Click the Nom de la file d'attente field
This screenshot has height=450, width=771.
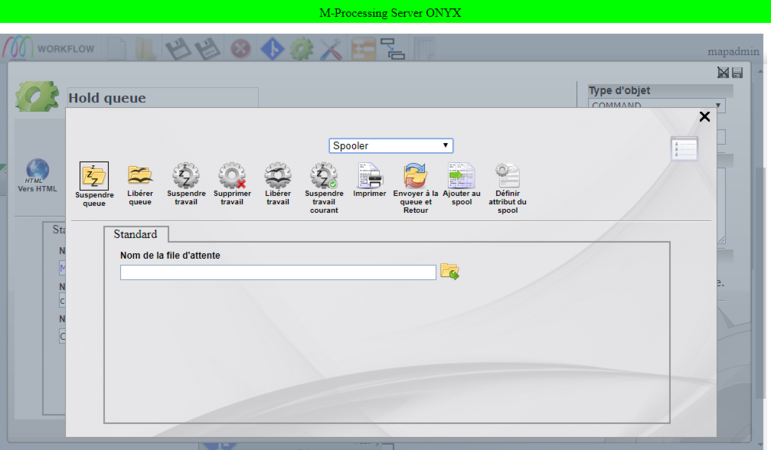pos(278,272)
